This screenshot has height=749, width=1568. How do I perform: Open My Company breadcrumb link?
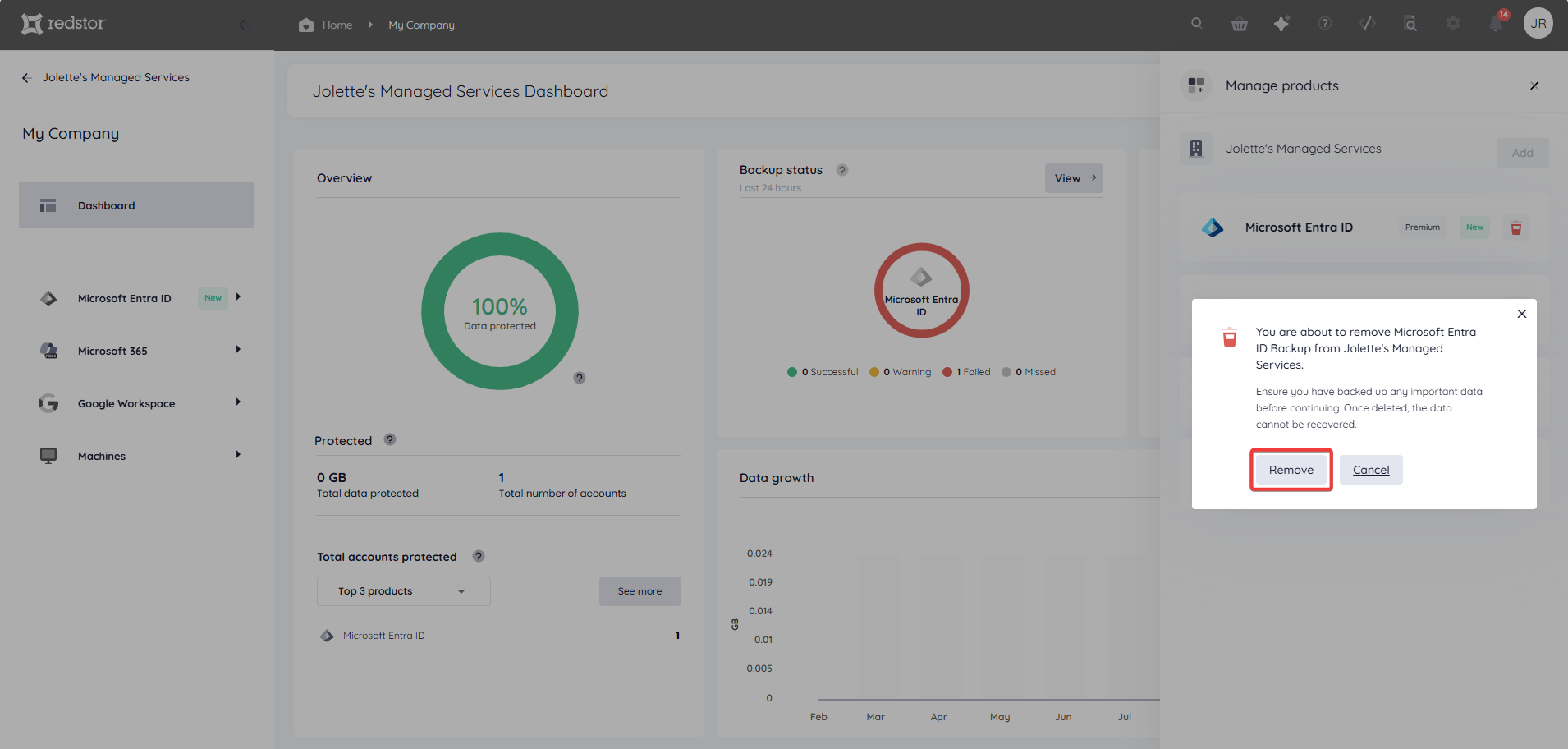[x=421, y=25]
